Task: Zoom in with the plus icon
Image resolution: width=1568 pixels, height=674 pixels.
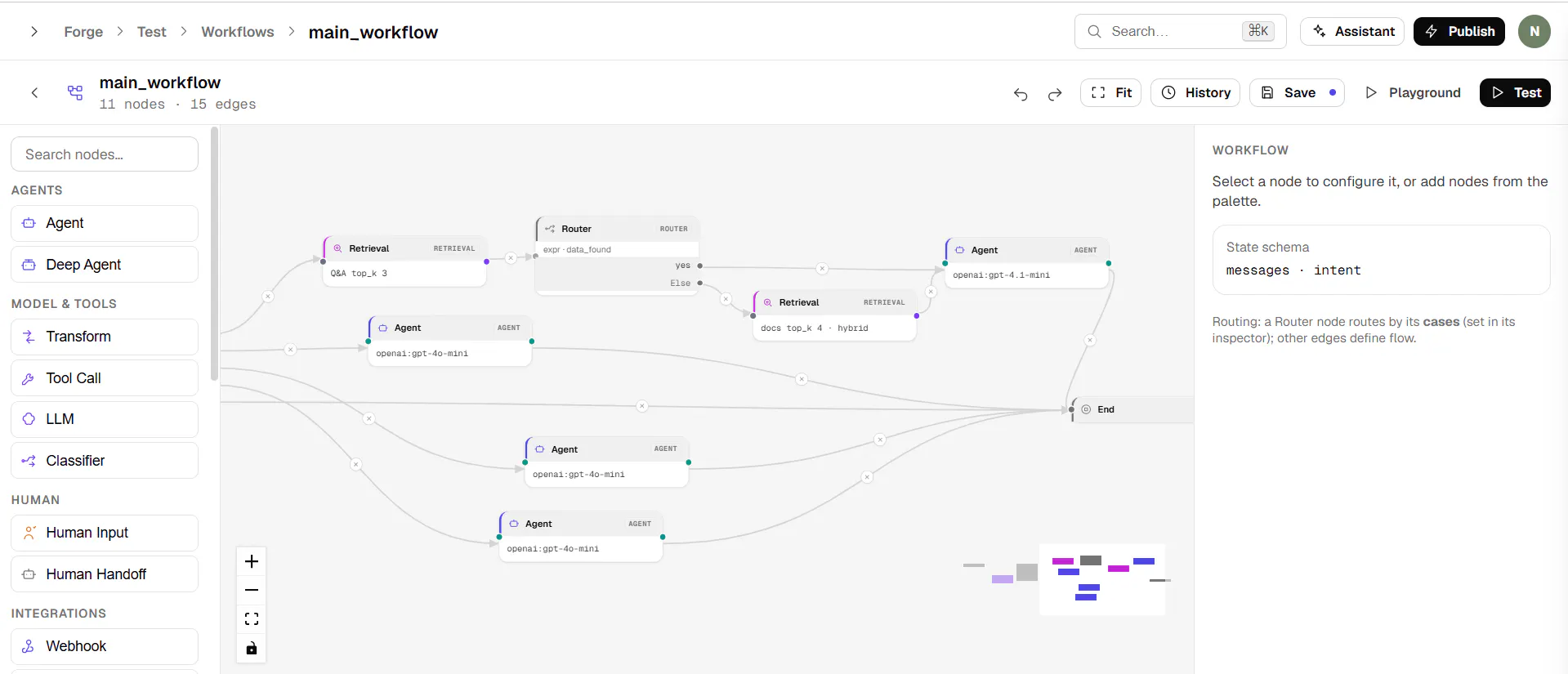Action: (x=252, y=561)
